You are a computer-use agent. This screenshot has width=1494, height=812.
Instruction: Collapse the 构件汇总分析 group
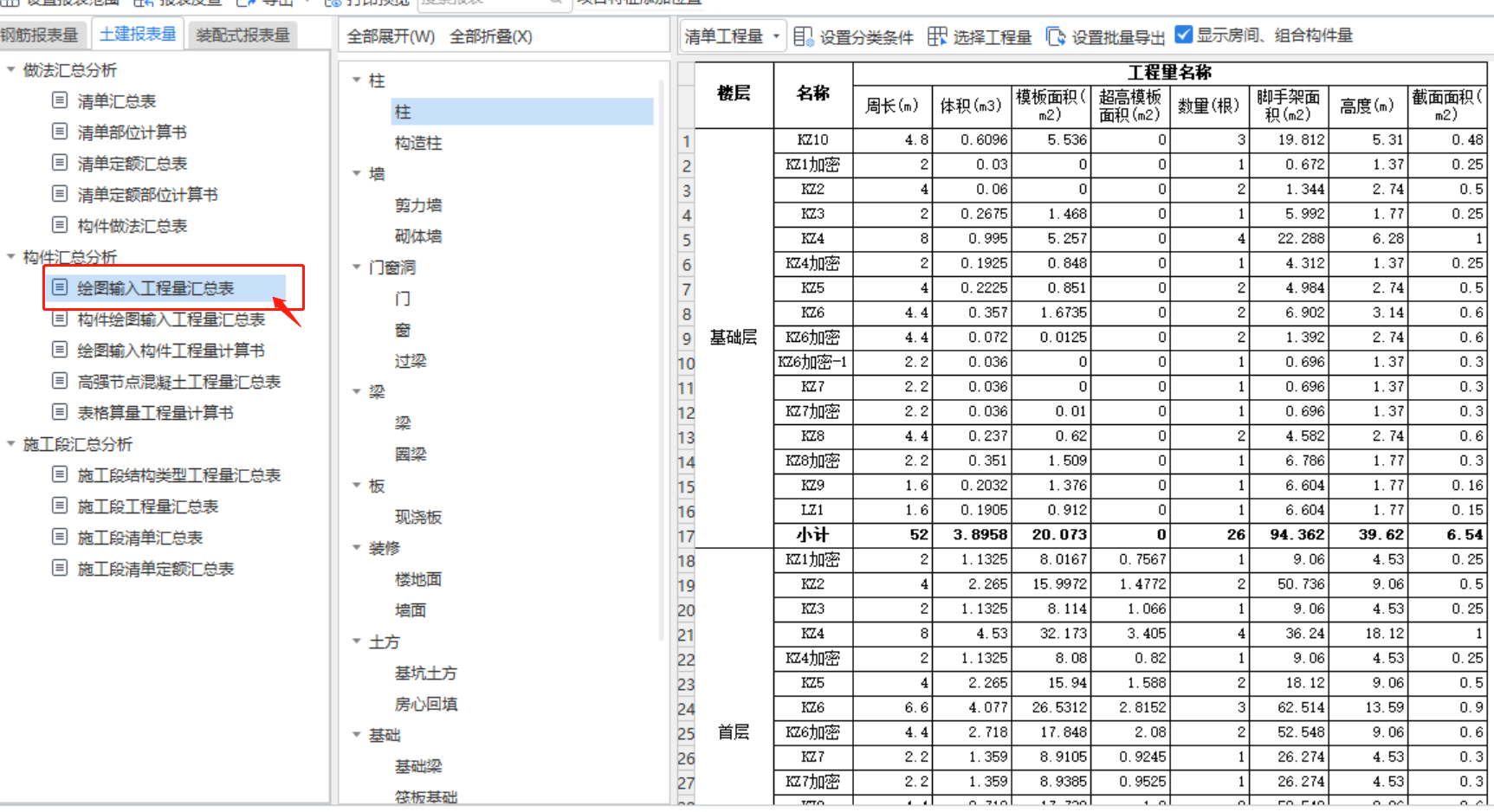[10, 256]
